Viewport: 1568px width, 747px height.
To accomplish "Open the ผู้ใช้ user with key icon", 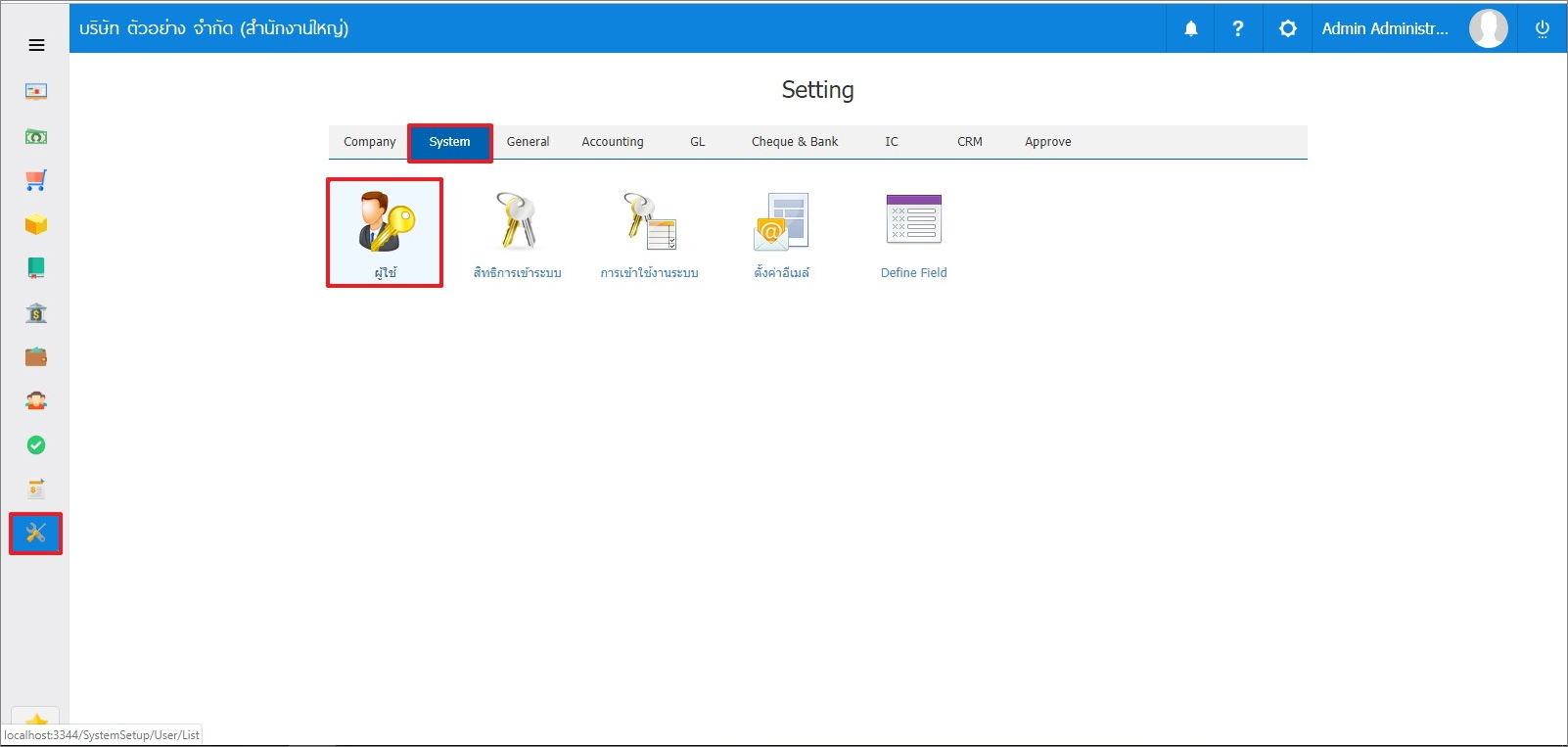I will (387, 220).
